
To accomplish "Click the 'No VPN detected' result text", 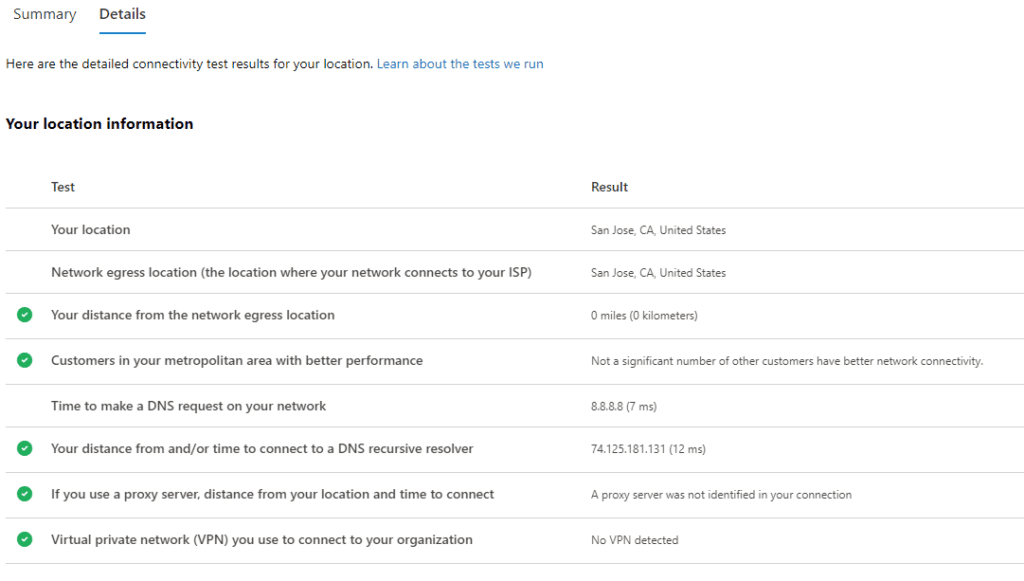I will (634, 540).
